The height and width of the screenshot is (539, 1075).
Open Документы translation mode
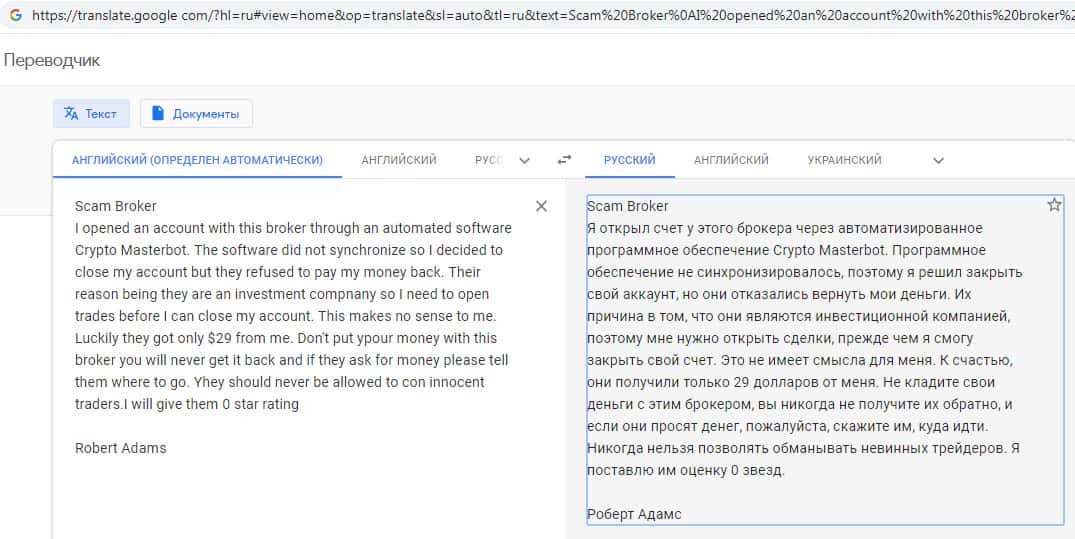point(196,114)
